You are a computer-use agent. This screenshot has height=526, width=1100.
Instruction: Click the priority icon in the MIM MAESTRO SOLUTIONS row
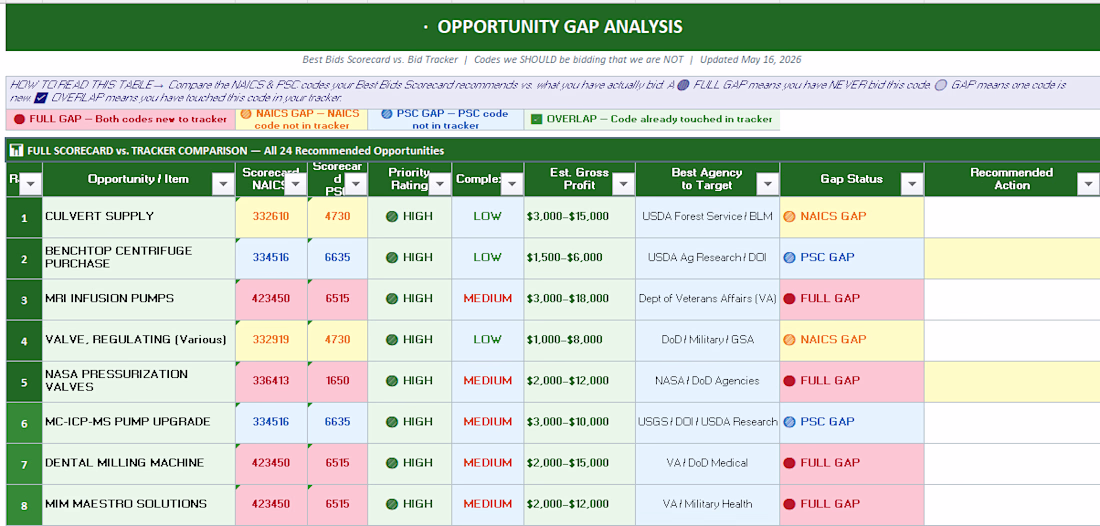click(x=392, y=504)
